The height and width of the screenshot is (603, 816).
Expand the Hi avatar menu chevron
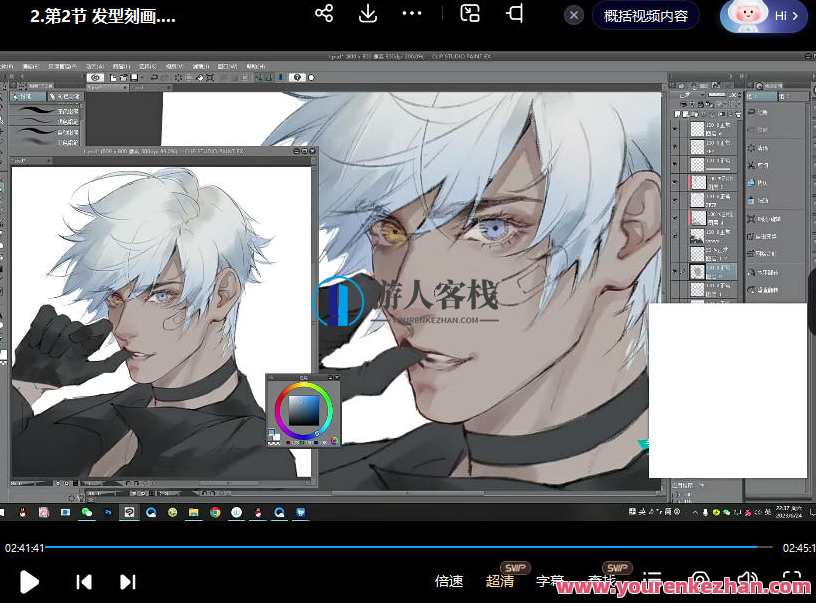tap(796, 15)
